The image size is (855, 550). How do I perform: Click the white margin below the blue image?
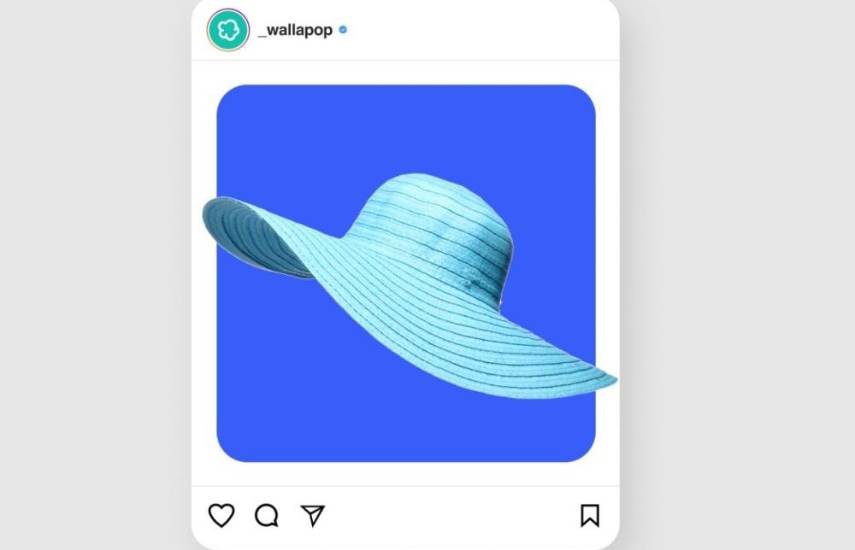pyautogui.click(x=406, y=474)
